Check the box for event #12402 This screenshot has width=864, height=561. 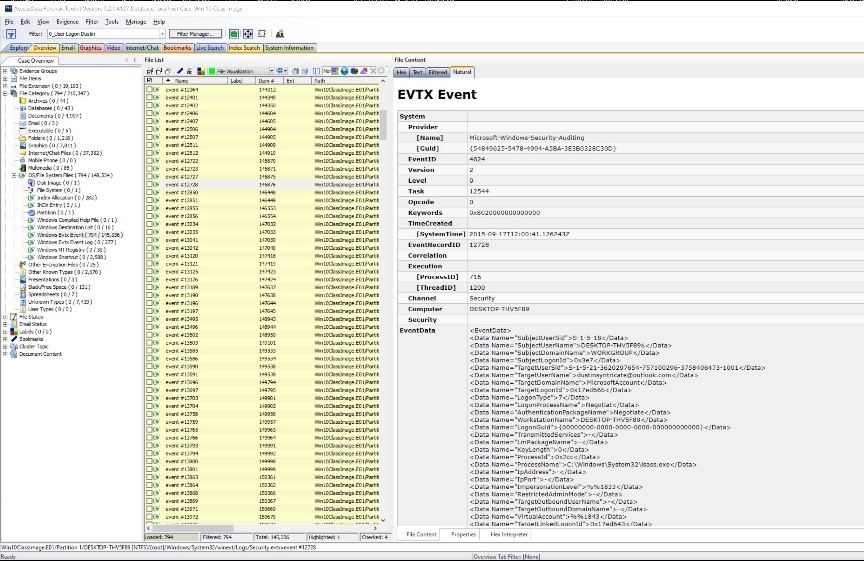coord(149,105)
